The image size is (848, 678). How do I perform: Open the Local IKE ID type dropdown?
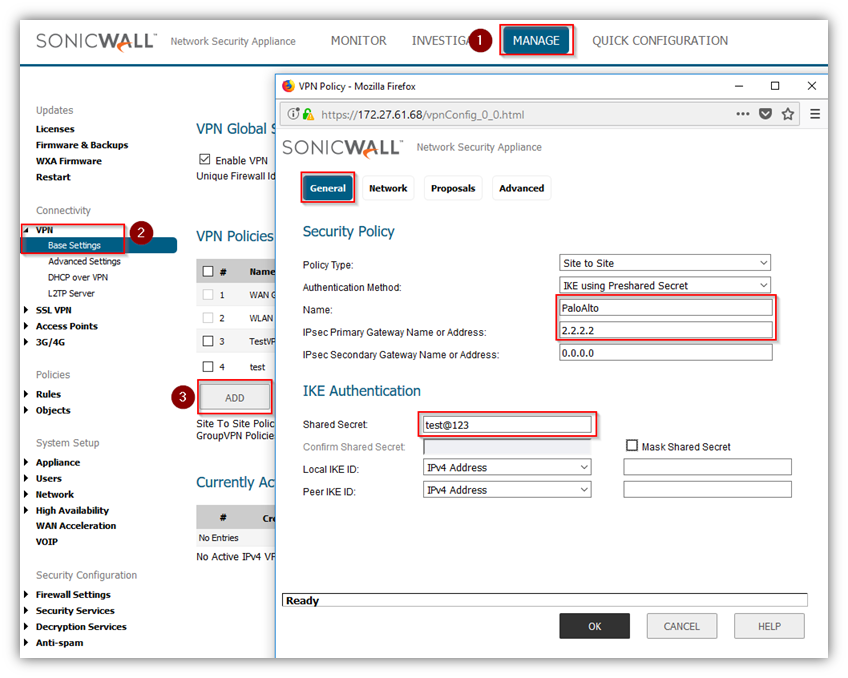507,467
